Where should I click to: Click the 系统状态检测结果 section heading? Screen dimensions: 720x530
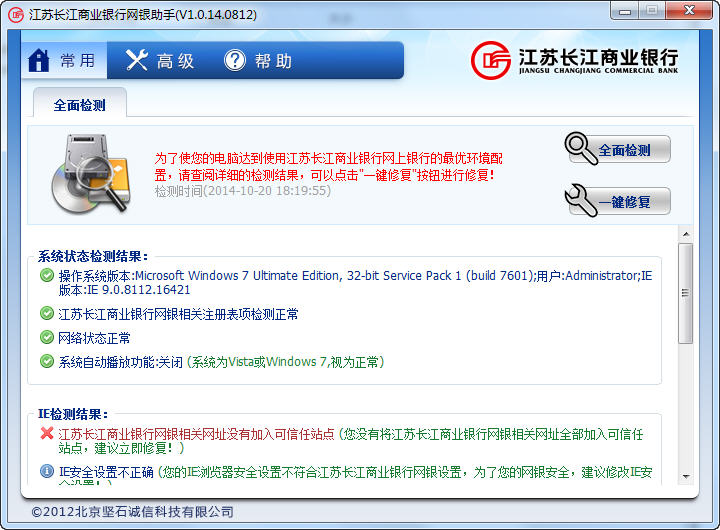pos(93,256)
